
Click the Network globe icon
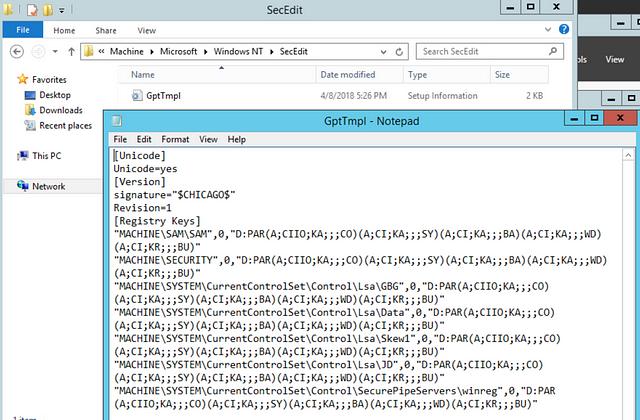pyautogui.click(x=22, y=186)
